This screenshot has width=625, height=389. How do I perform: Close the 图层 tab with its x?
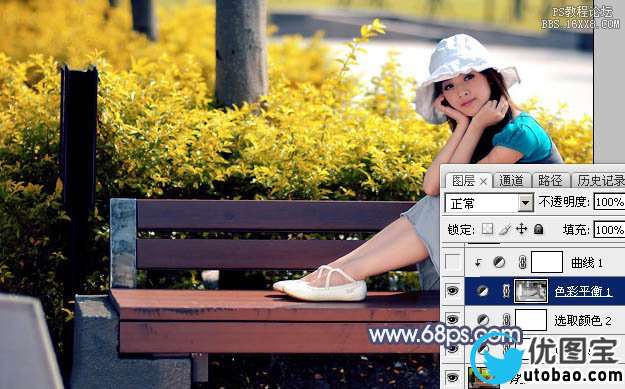pos(483,182)
